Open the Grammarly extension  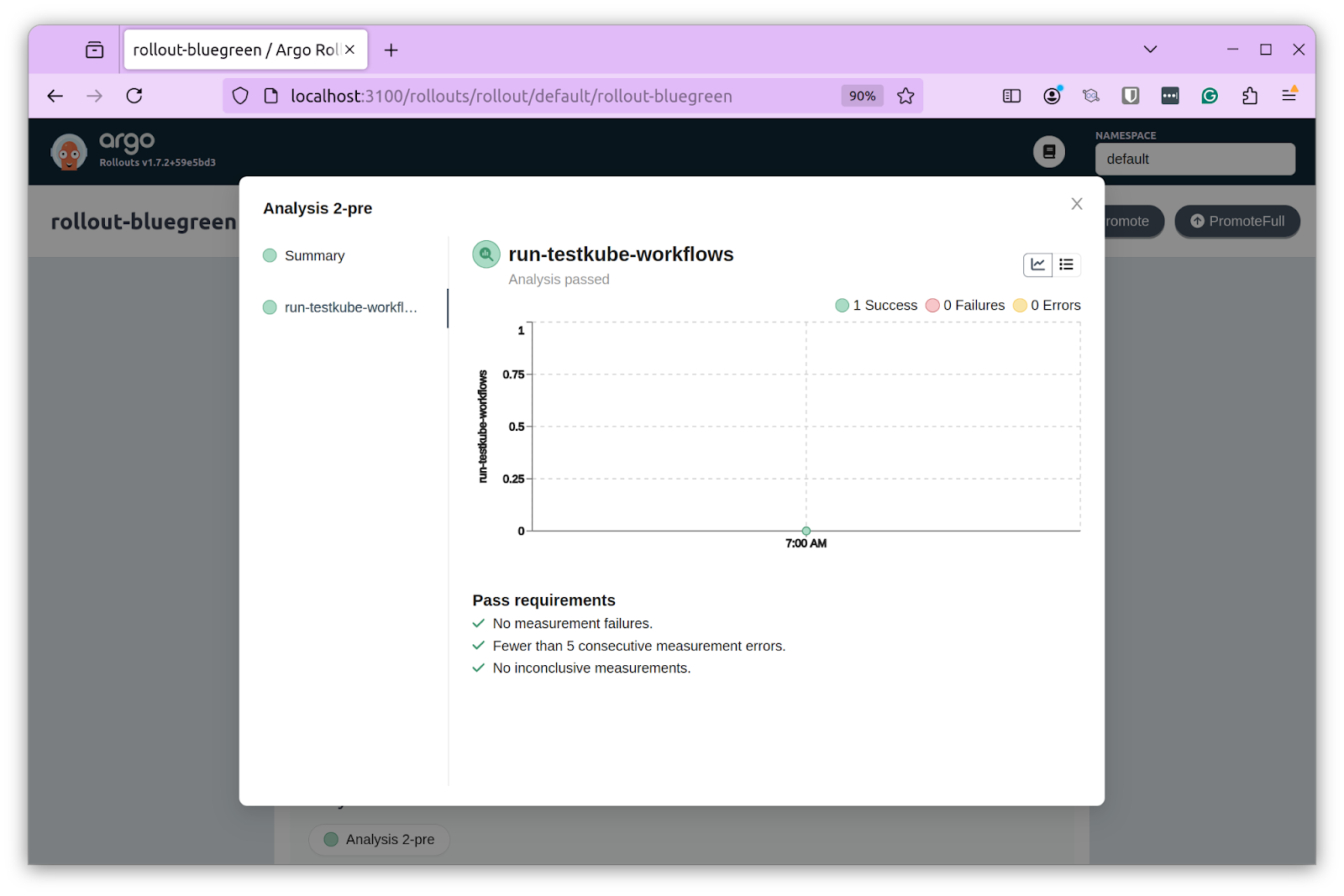1210,96
